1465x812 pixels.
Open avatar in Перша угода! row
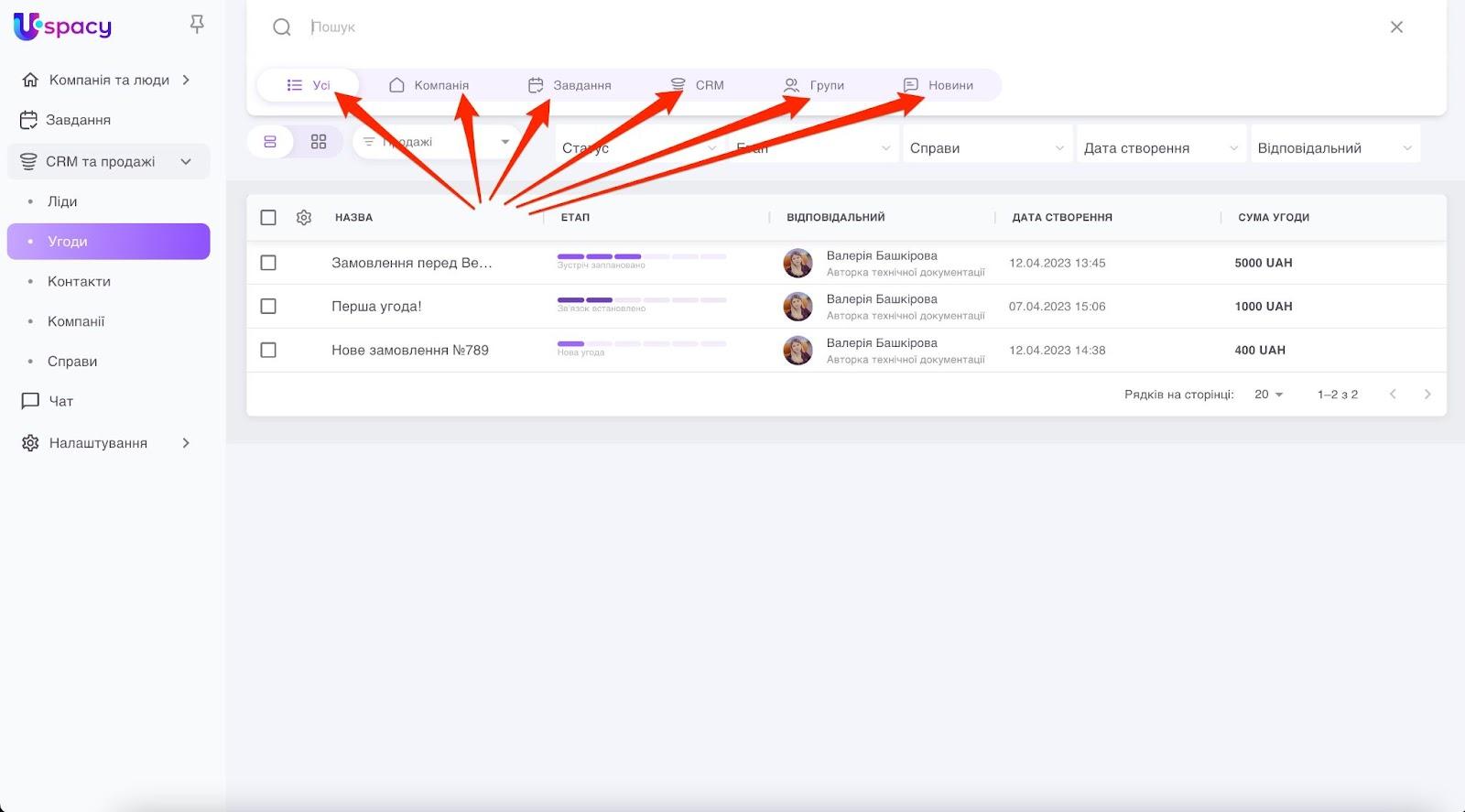point(798,307)
